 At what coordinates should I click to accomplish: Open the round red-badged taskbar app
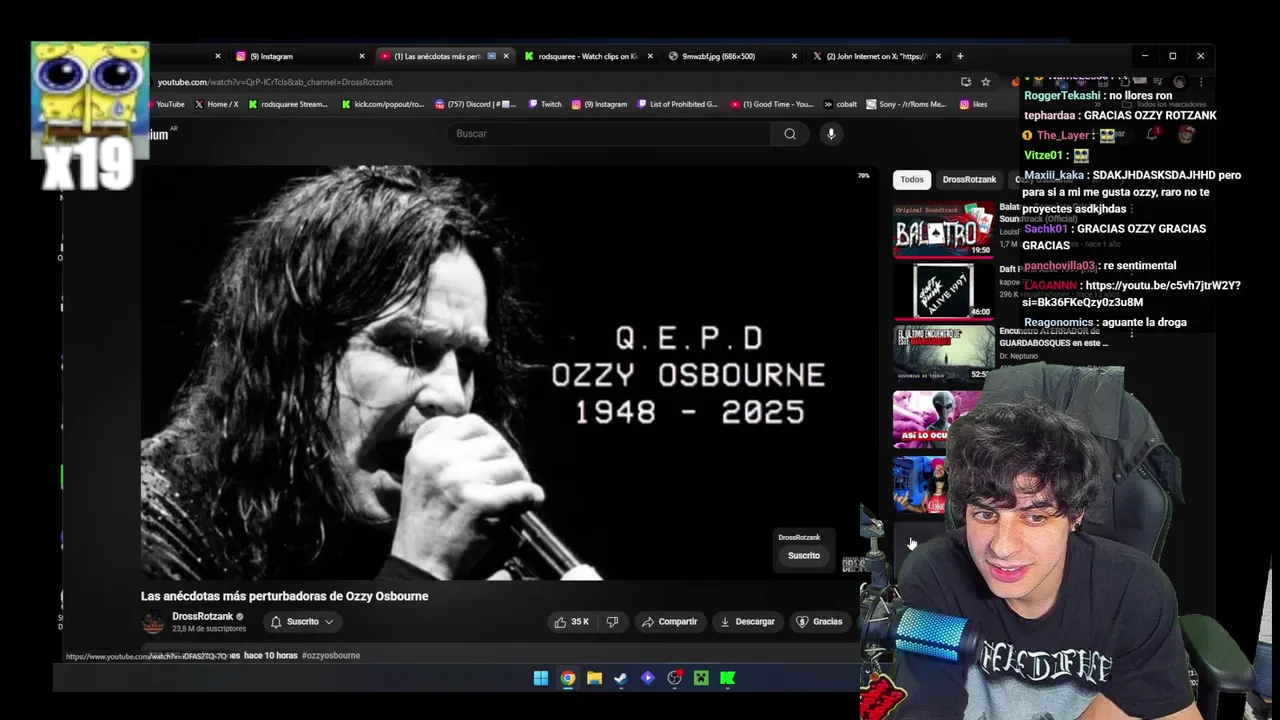coord(674,678)
